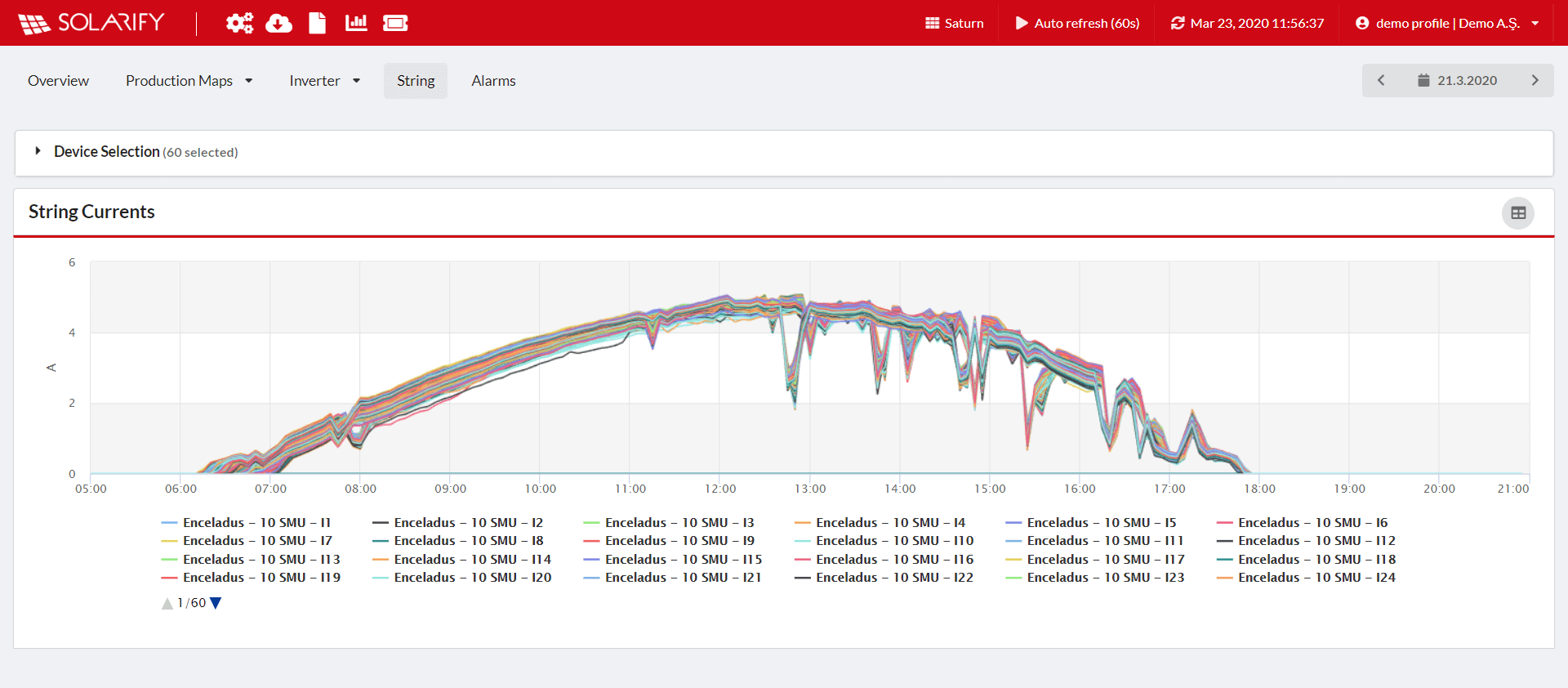Open date picker showing 21.3.2020
Screen dimensions: 1568x688
click(x=1458, y=80)
